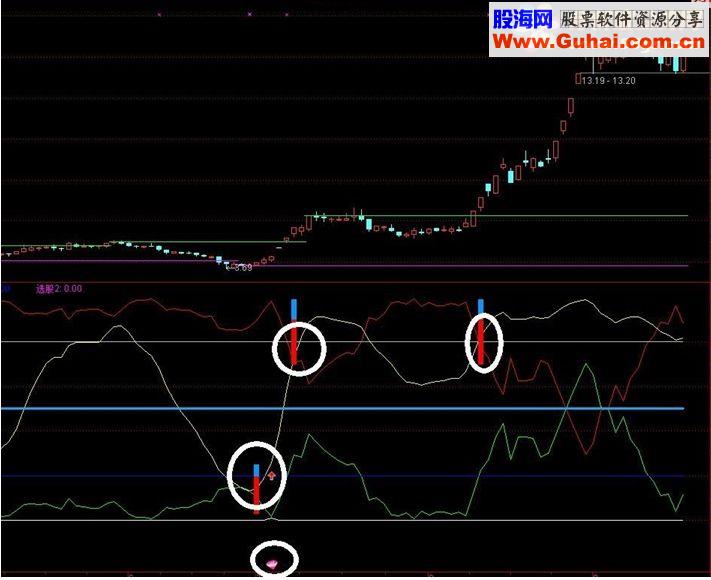Click the red up-arrow buy signal
Screen dimensions: 711x580
click(x=271, y=476)
